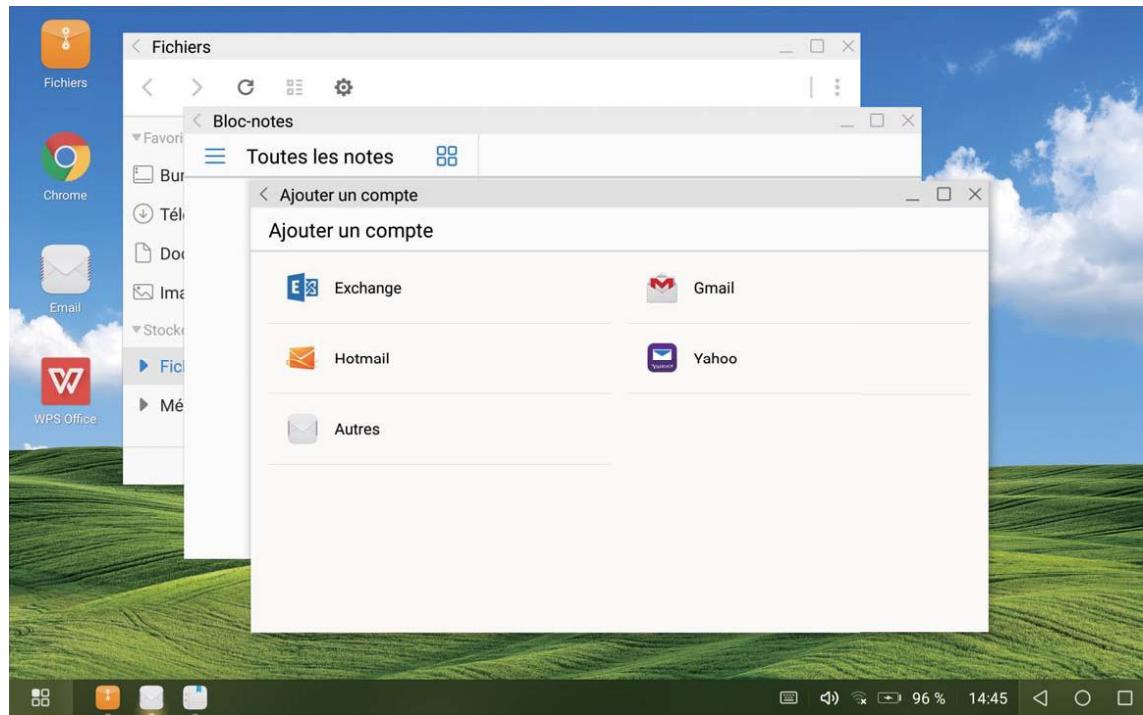Choose the Gmail account type
Screen dimensions: 1143x715
pyautogui.click(x=799, y=288)
